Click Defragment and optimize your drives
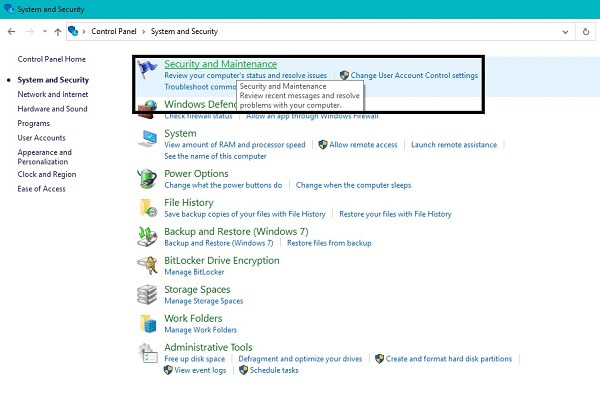The height and width of the screenshot is (396, 600). [300, 359]
